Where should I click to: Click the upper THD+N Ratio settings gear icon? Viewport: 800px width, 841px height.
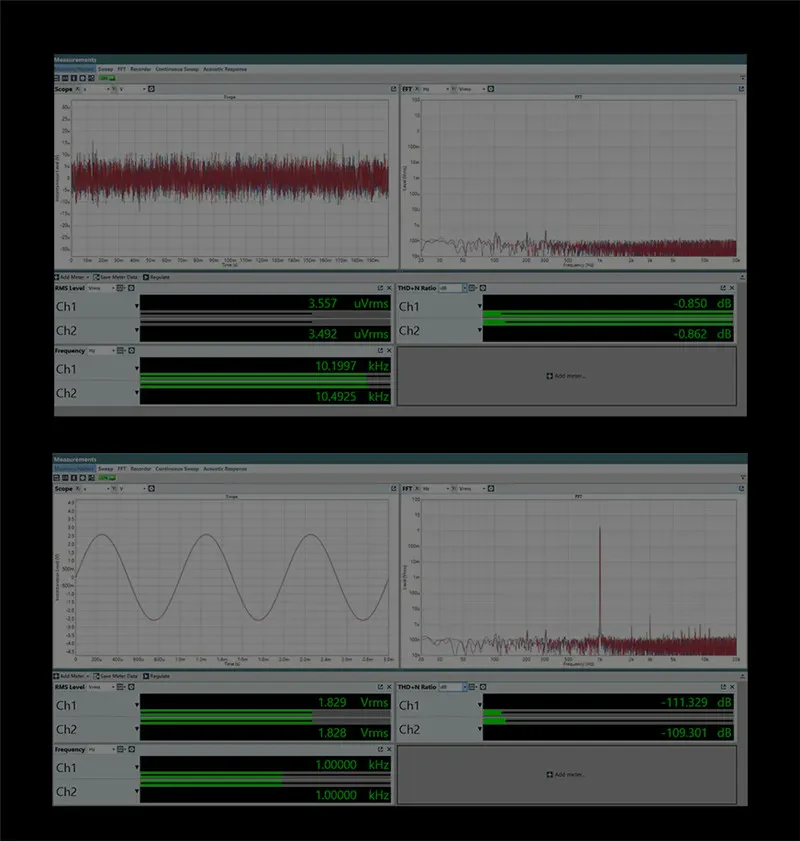pos(483,289)
